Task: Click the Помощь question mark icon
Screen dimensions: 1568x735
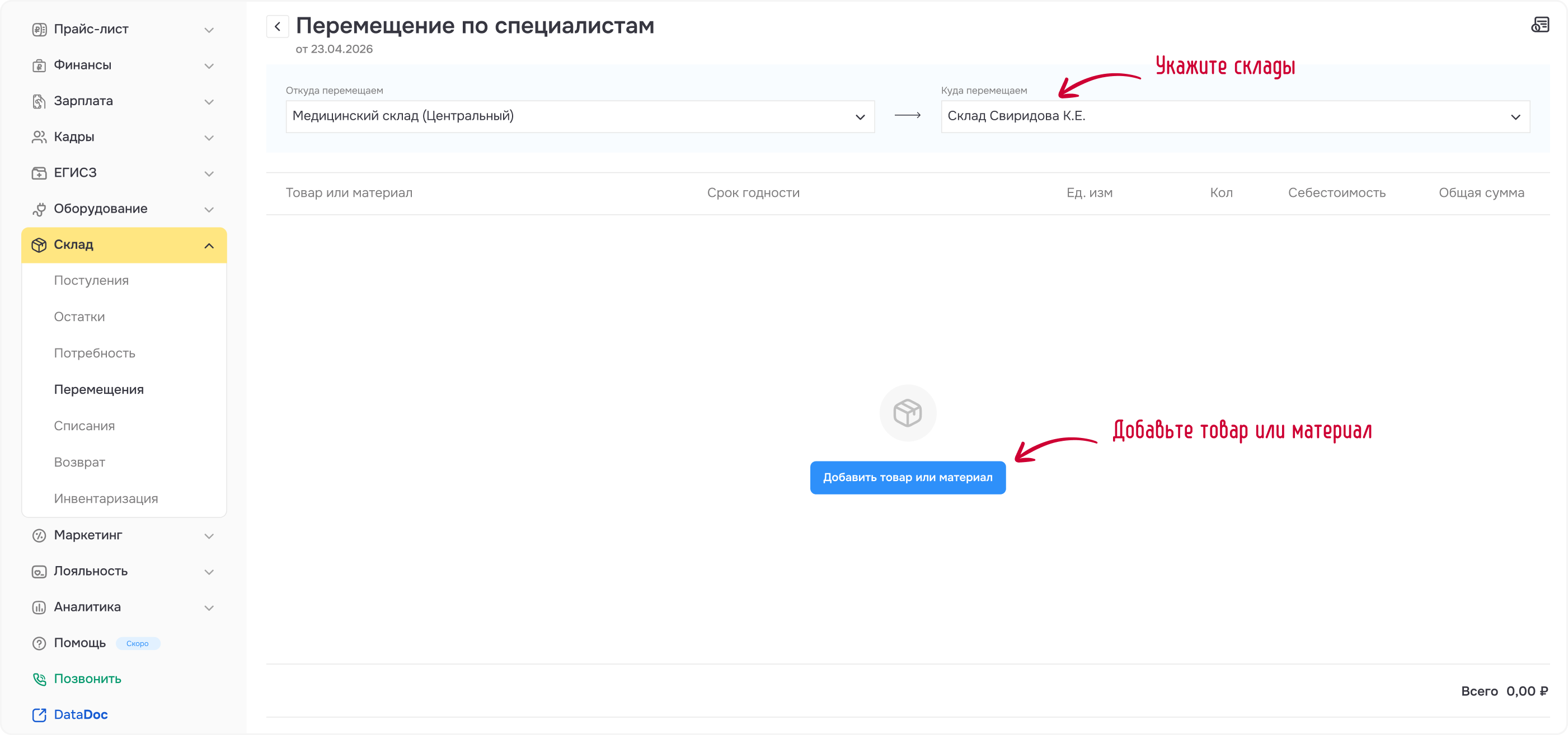Action: [39, 643]
